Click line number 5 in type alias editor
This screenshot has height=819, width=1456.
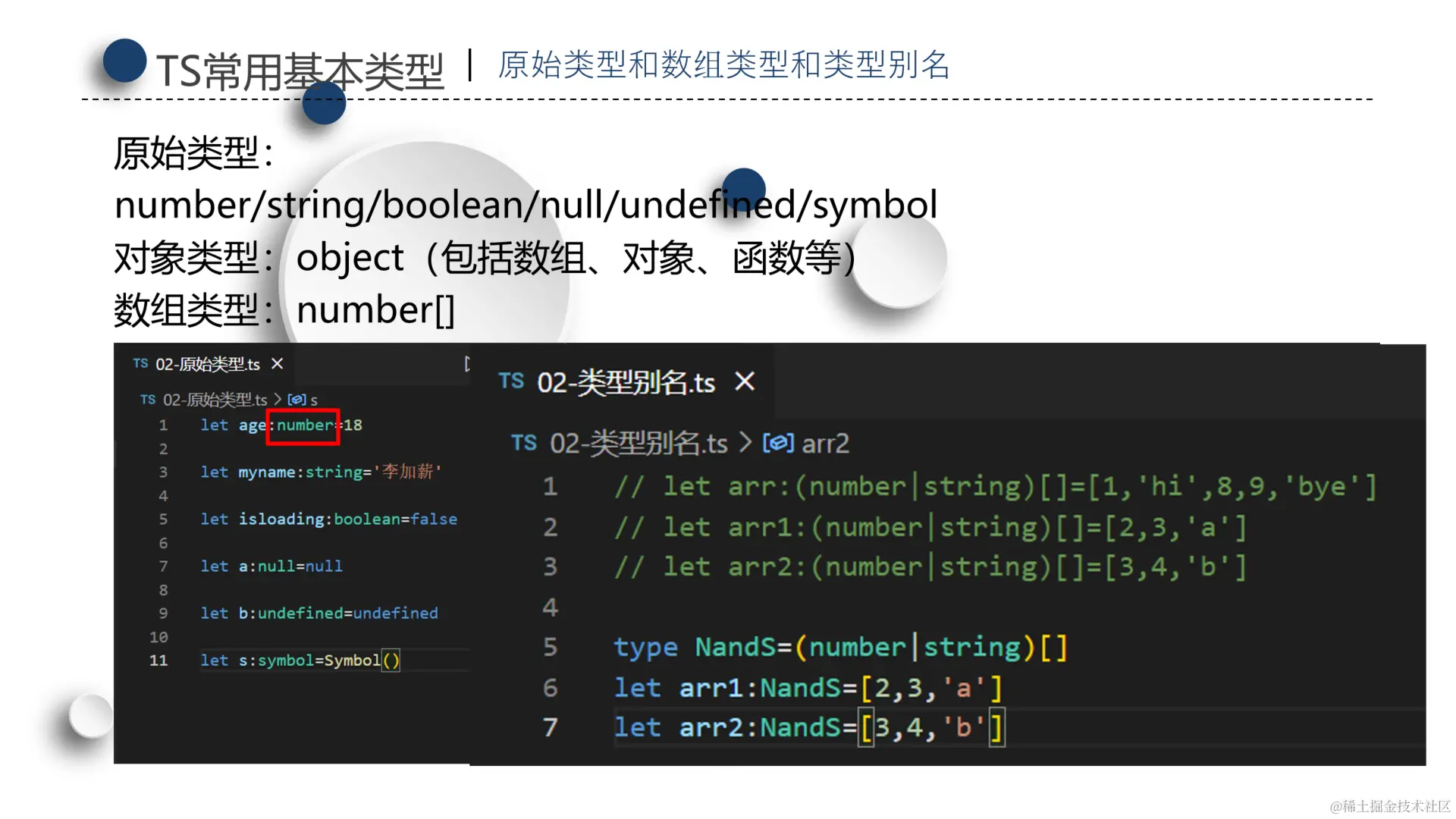[551, 647]
